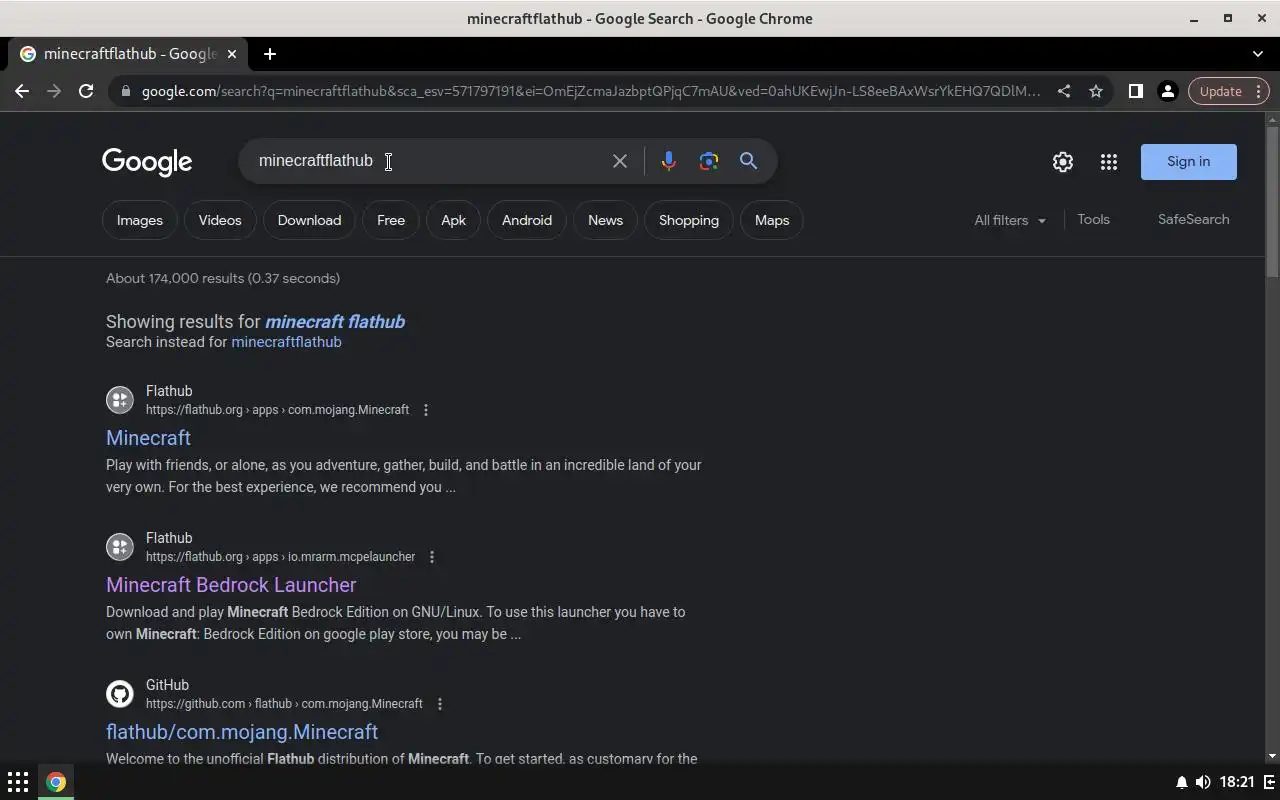Click the browser address bar URL

coord(590,91)
